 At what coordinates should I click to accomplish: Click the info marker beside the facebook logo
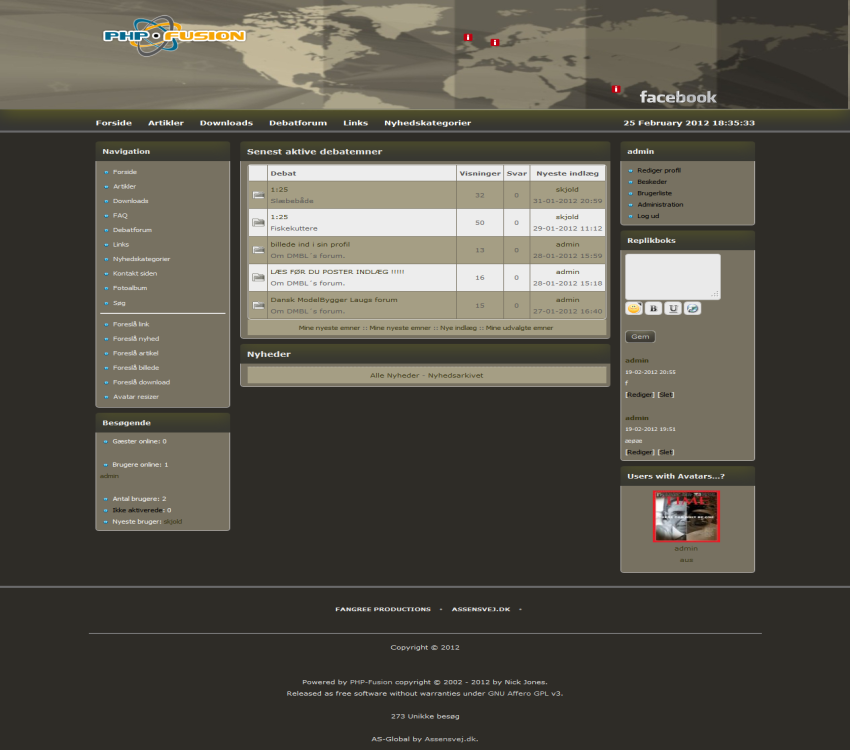616,89
